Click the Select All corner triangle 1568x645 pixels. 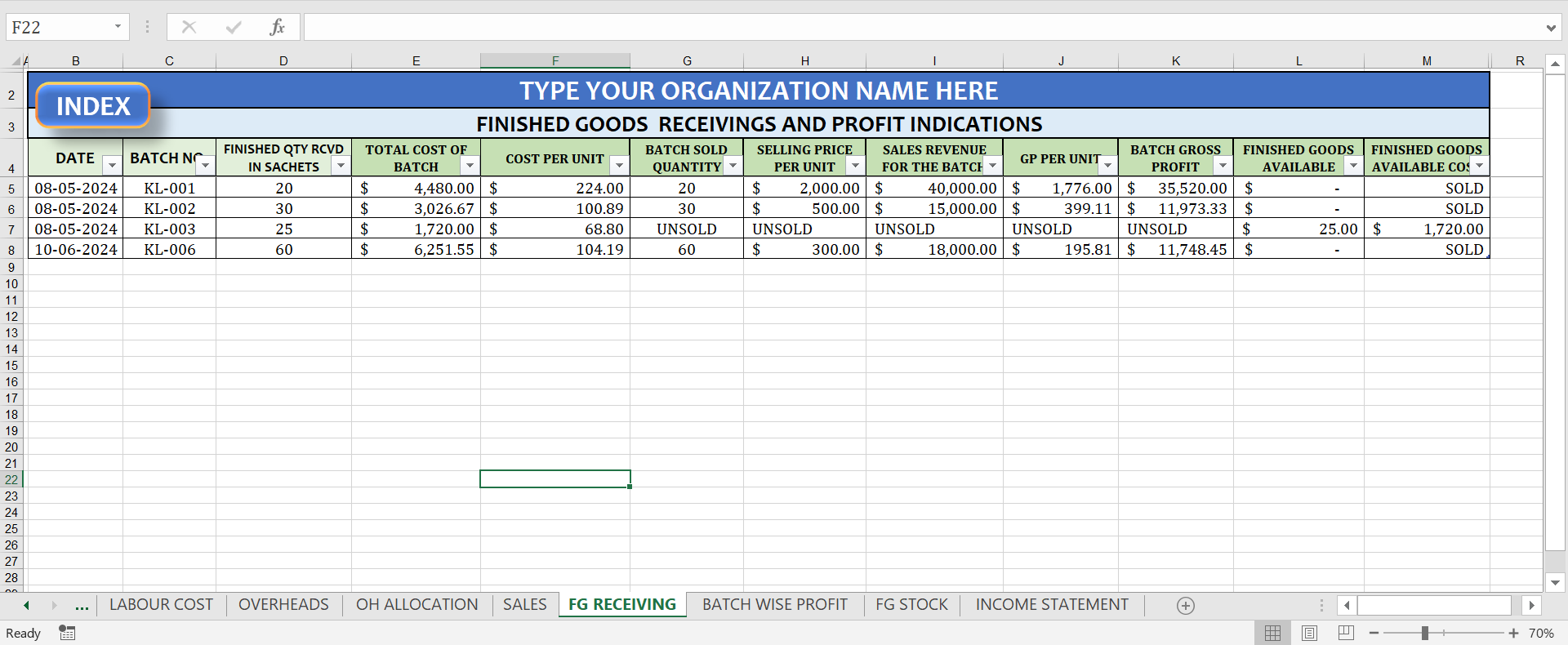click(16, 60)
